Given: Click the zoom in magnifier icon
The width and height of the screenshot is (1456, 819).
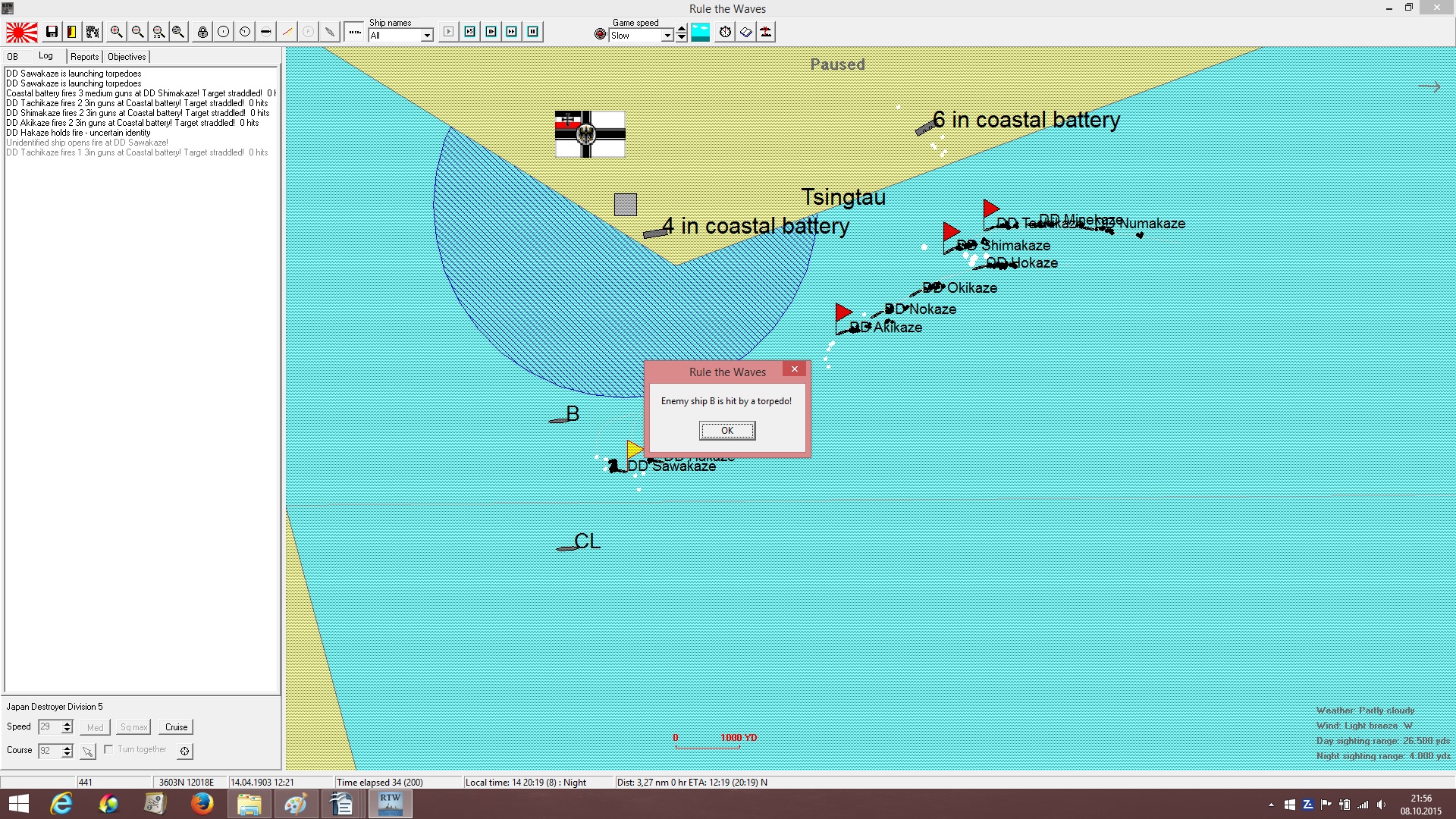Looking at the screenshot, I should tap(116, 32).
